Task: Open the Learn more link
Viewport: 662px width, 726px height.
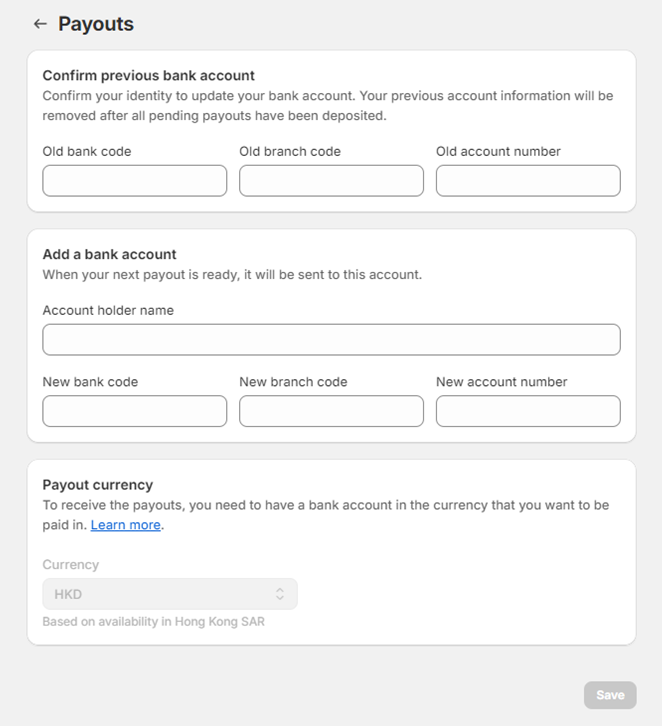Action: tap(126, 525)
